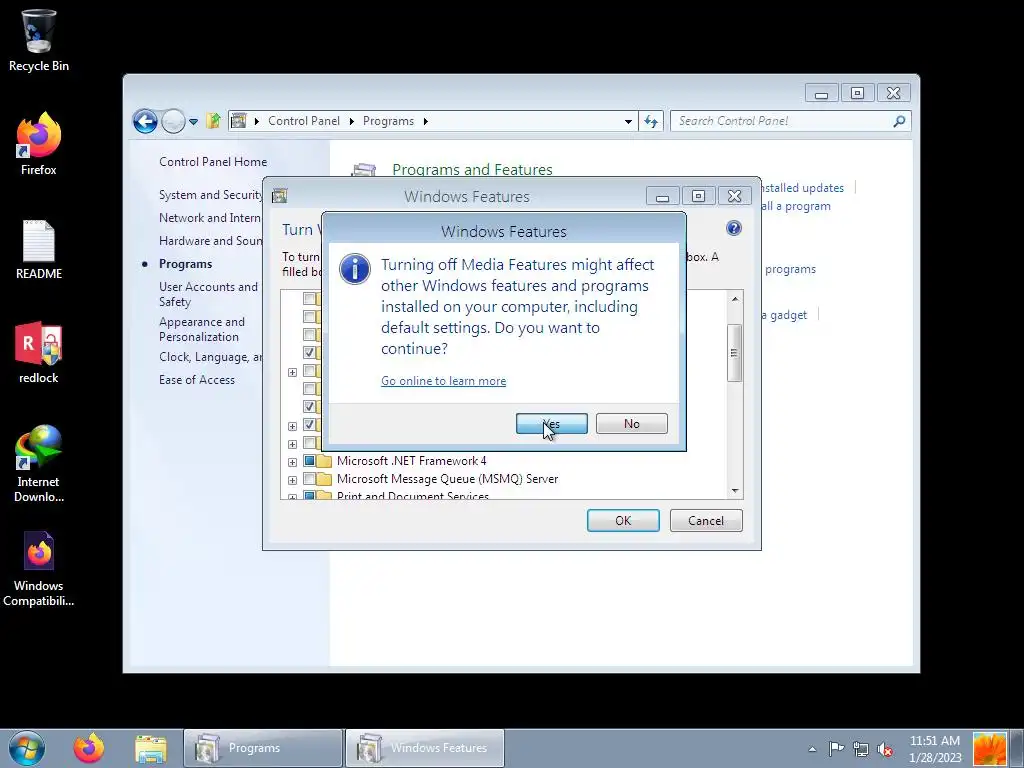The image size is (1024, 768).
Task: Open breadcrumb arrow before Control Panel
Action: point(257,121)
